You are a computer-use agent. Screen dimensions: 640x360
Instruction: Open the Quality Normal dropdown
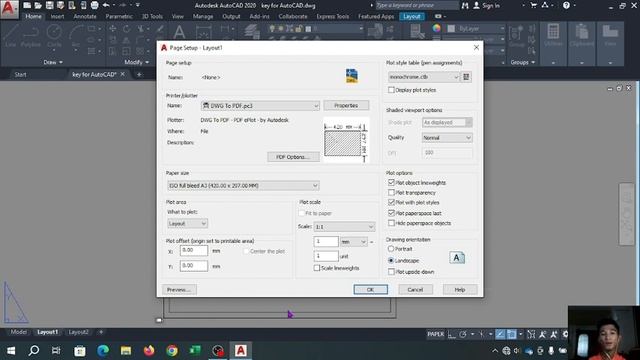[447, 138]
